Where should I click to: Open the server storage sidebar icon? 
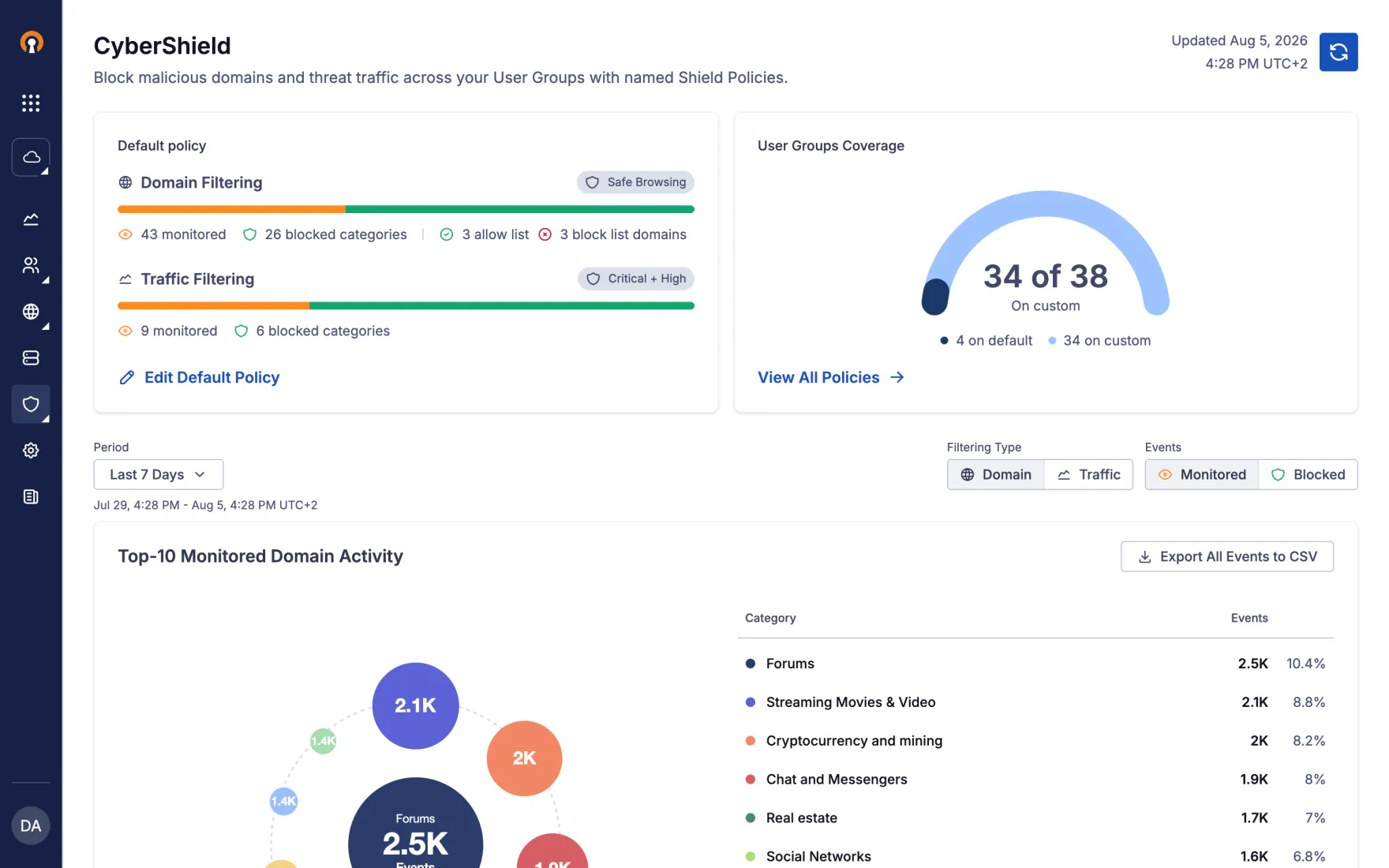[31, 358]
